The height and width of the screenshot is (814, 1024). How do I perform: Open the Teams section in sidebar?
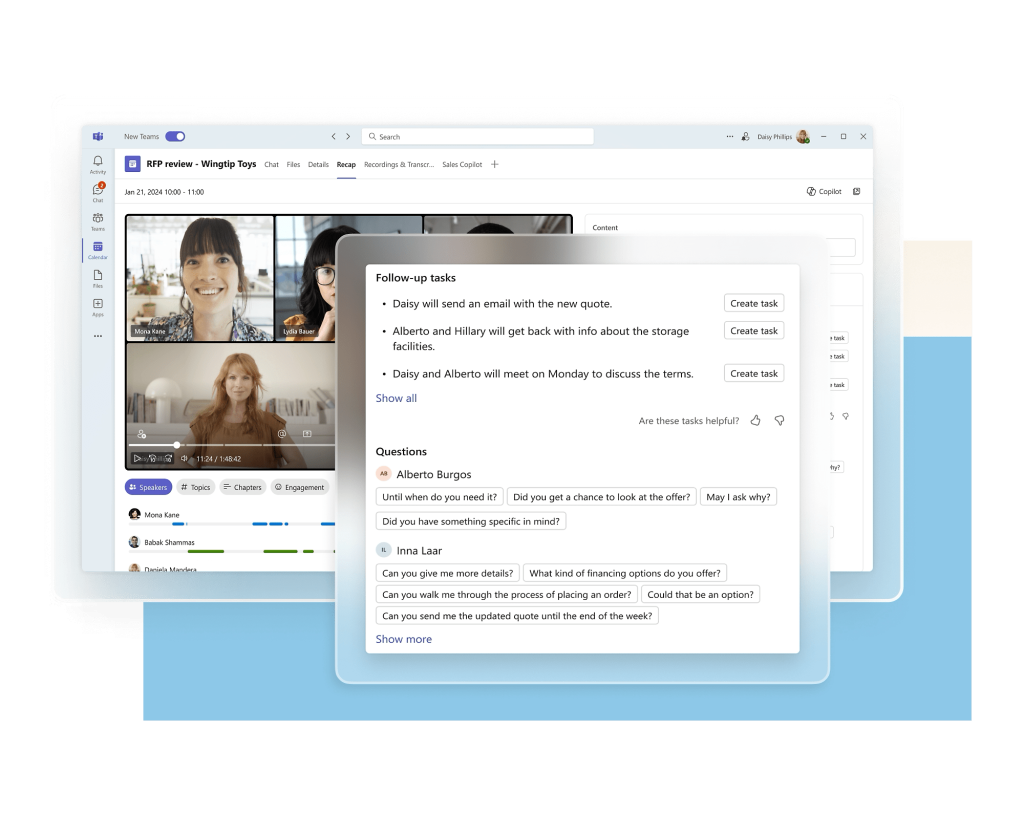(x=97, y=221)
